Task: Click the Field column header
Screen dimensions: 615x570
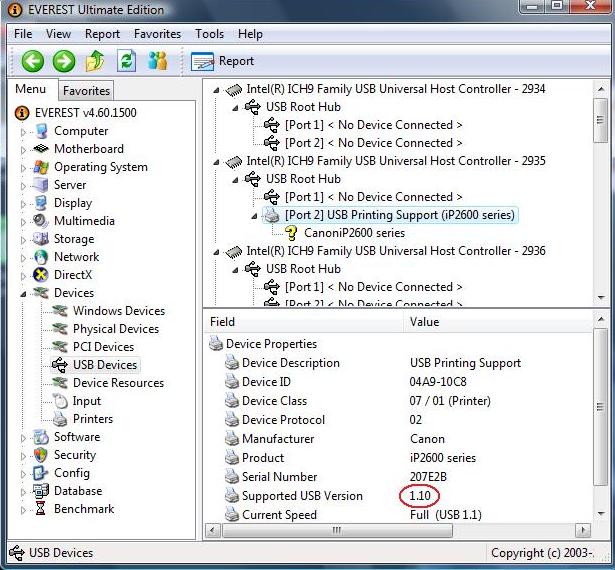Action: [x=303, y=322]
